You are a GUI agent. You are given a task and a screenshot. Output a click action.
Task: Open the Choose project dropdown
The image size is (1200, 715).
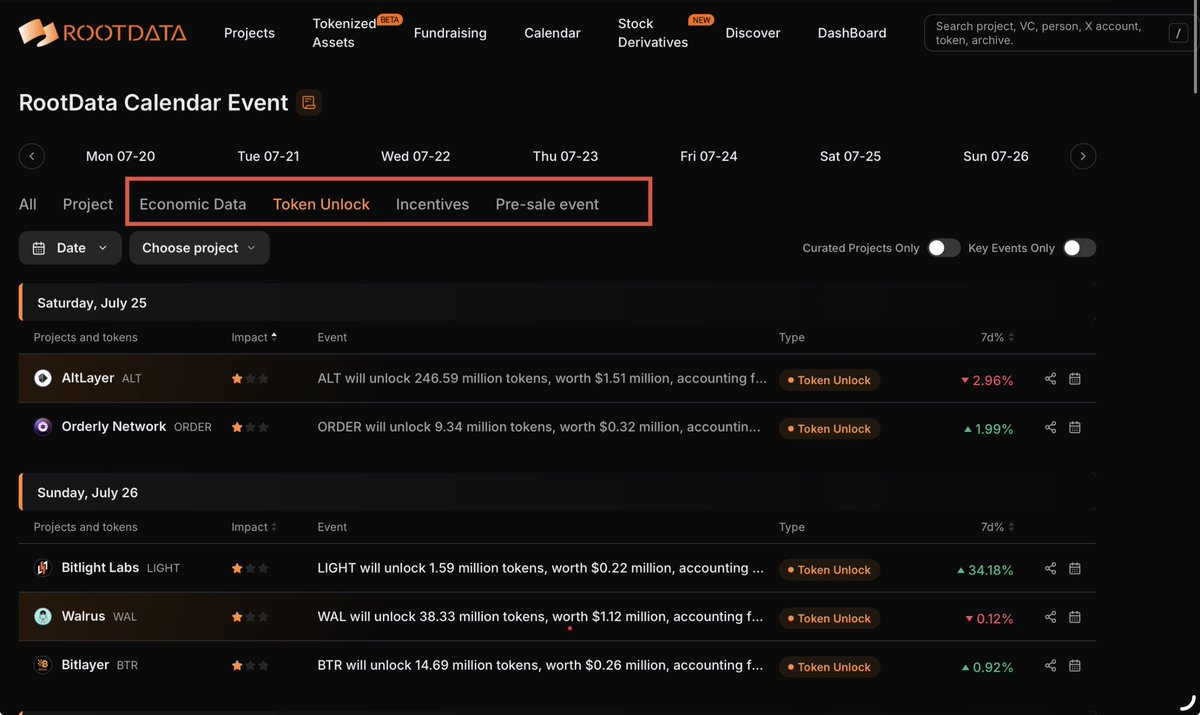tap(199, 248)
